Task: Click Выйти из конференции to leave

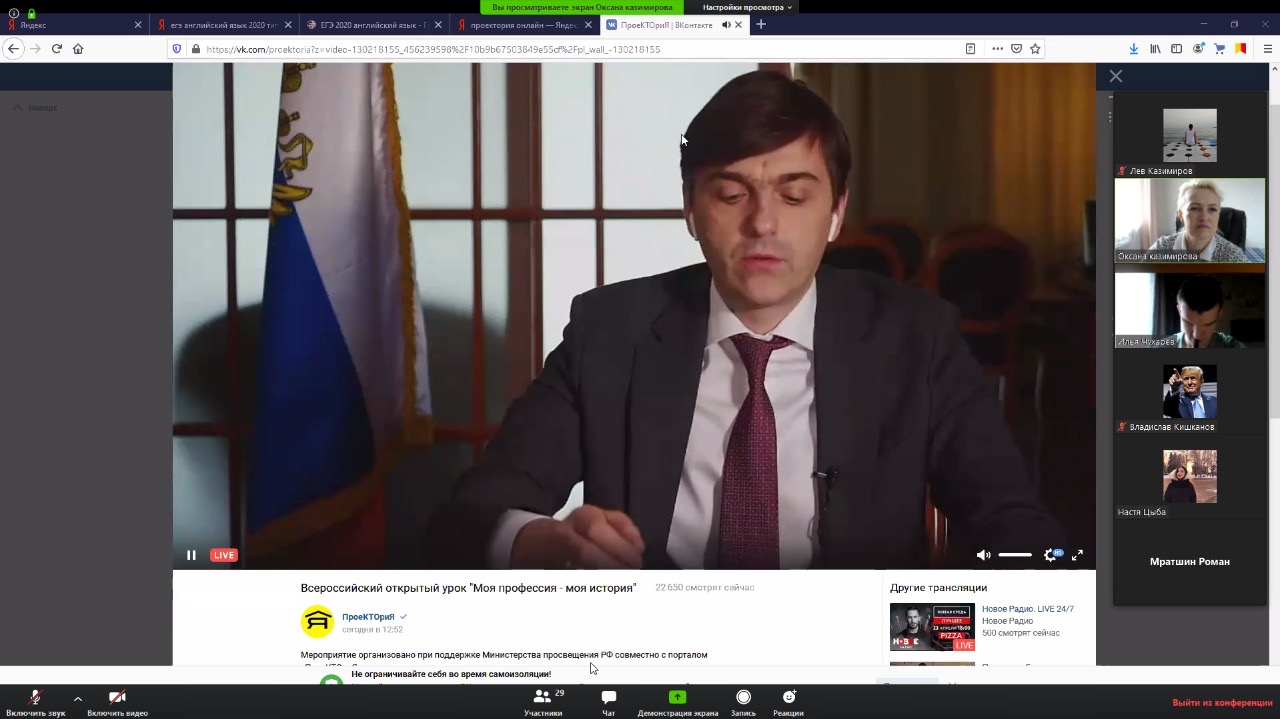Action: [x=1221, y=703]
